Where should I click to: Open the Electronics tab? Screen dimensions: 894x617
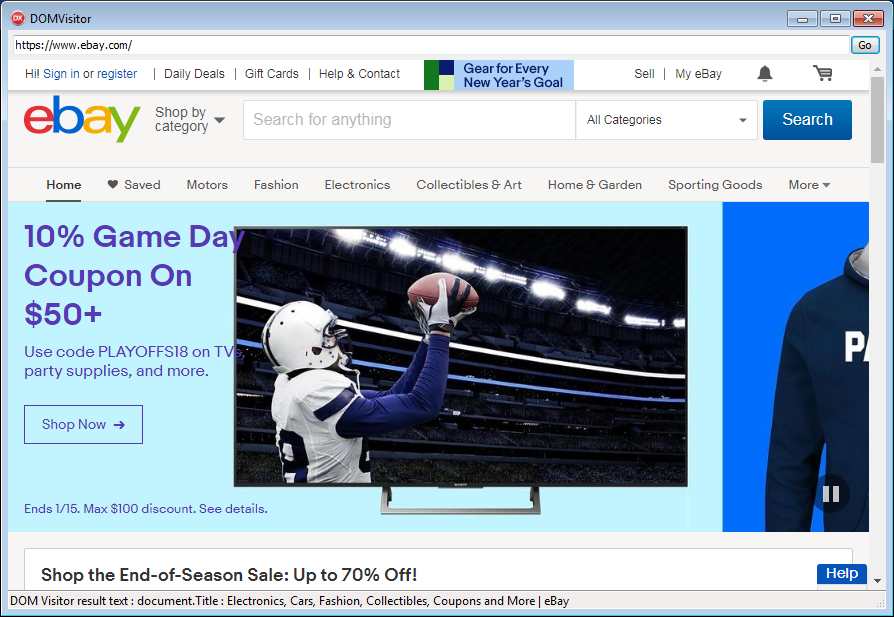click(357, 185)
